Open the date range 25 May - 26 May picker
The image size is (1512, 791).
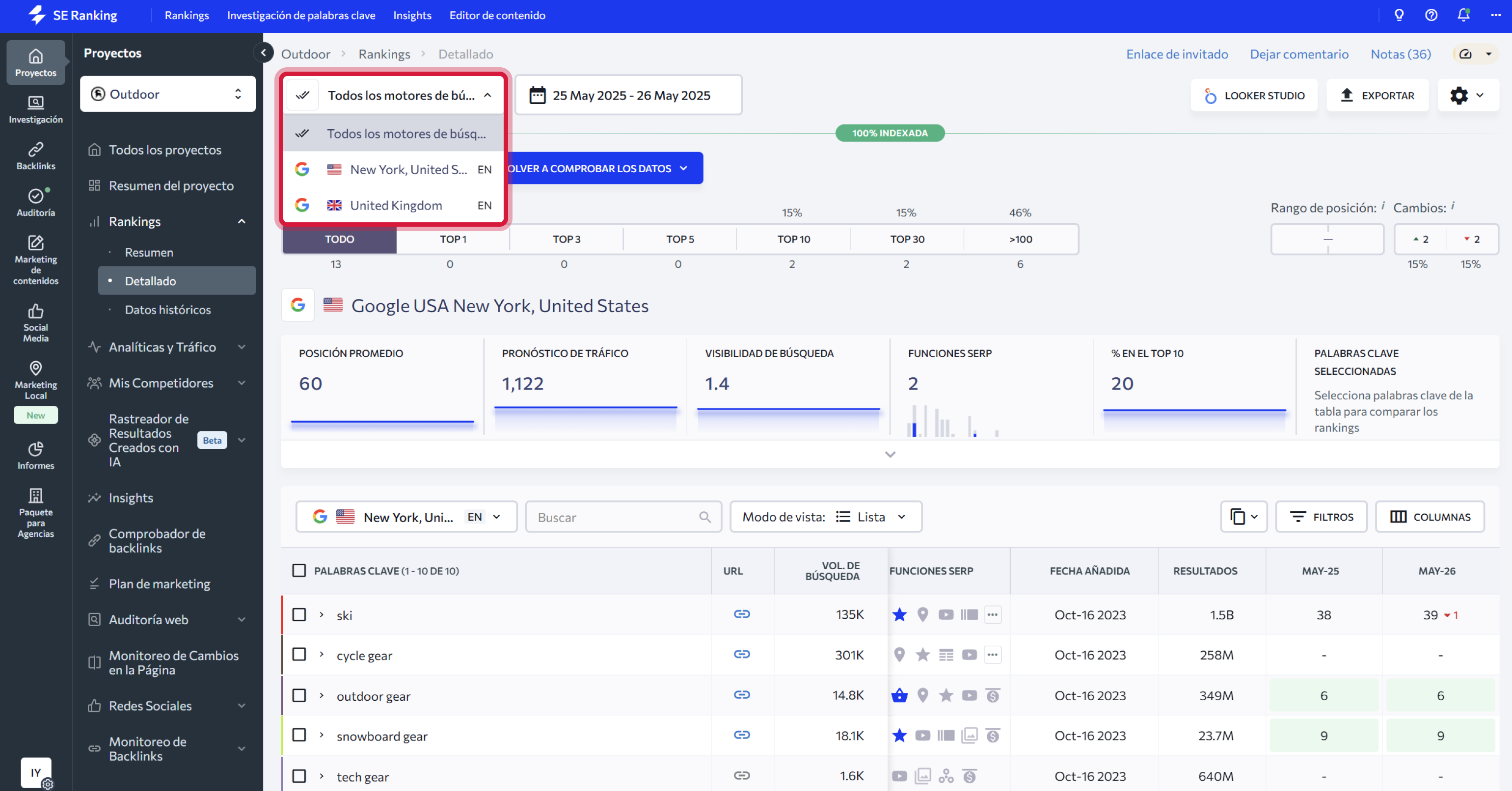(x=628, y=95)
